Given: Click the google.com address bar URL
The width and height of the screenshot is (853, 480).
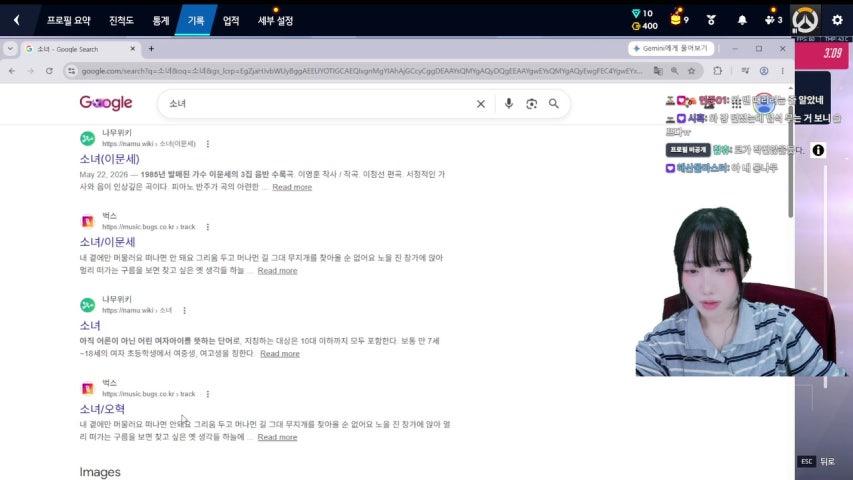Looking at the screenshot, I should click(x=361, y=71).
